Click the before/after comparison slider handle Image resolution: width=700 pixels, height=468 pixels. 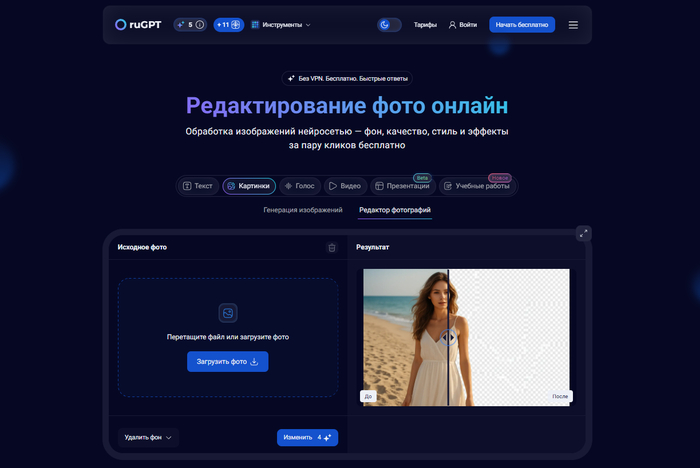pos(449,337)
